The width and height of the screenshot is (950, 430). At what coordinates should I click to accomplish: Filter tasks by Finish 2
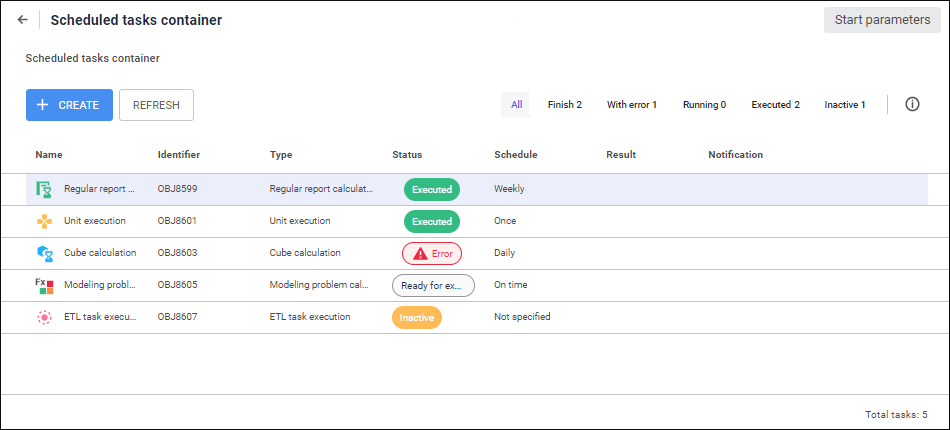pos(564,104)
